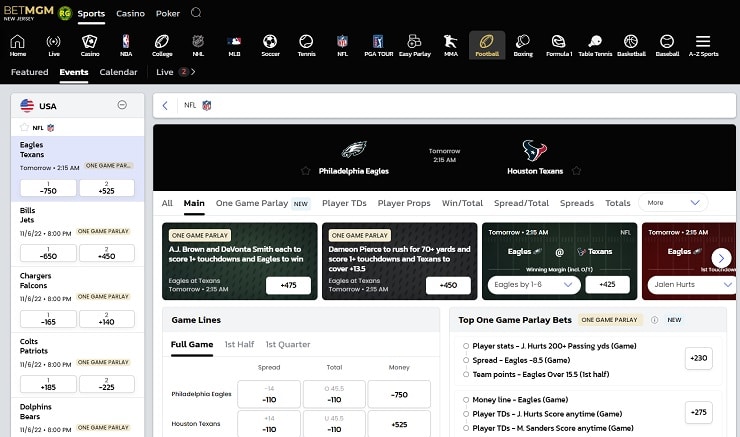
Task: Open the info icon beside Top One Game Parlay
Action: click(654, 320)
